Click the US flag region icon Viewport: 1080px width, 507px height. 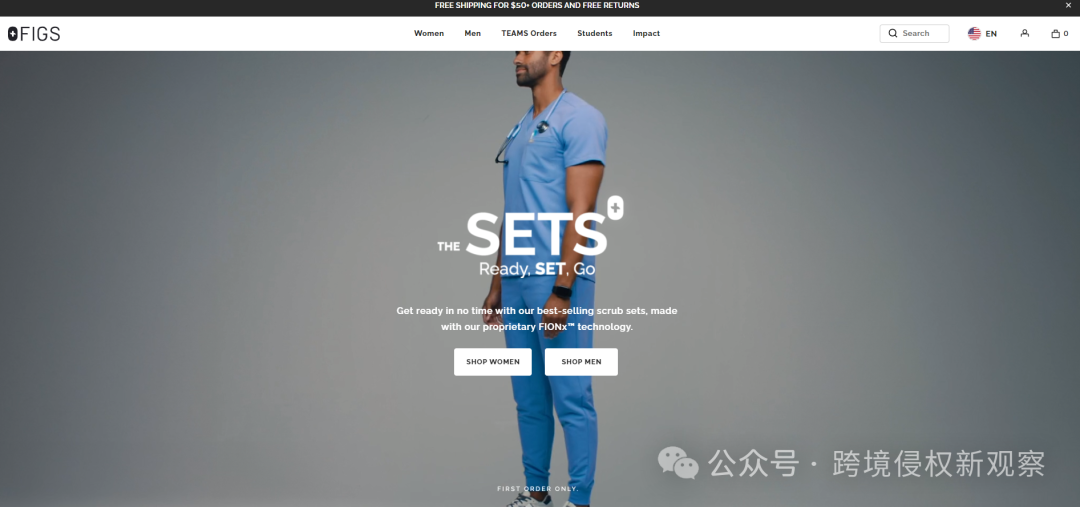[974, 33]
